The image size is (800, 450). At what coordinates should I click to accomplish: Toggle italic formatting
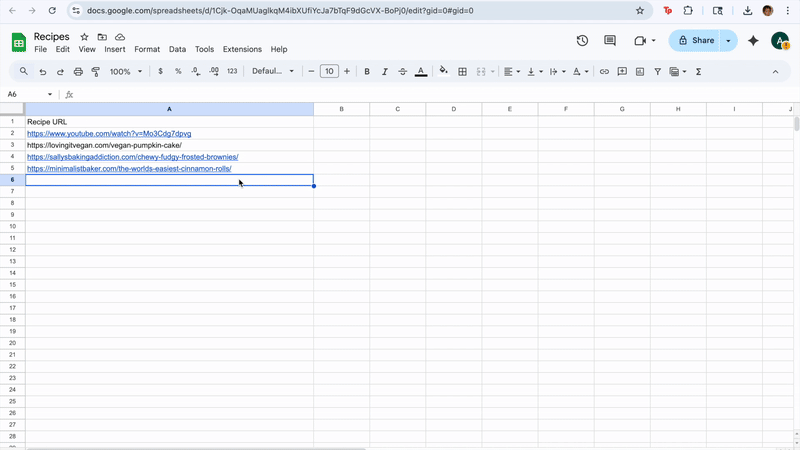pyautogui.click(x=385, y=72)
